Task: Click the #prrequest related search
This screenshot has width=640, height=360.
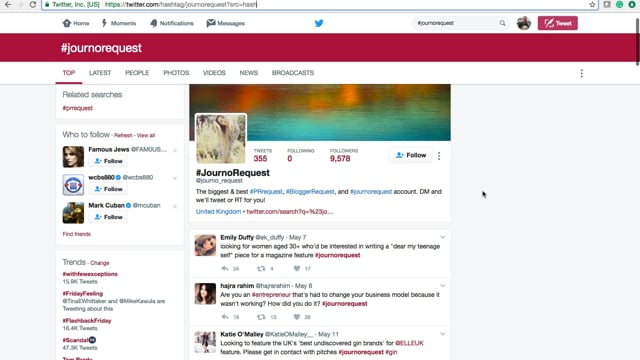Action: point(78,108)
